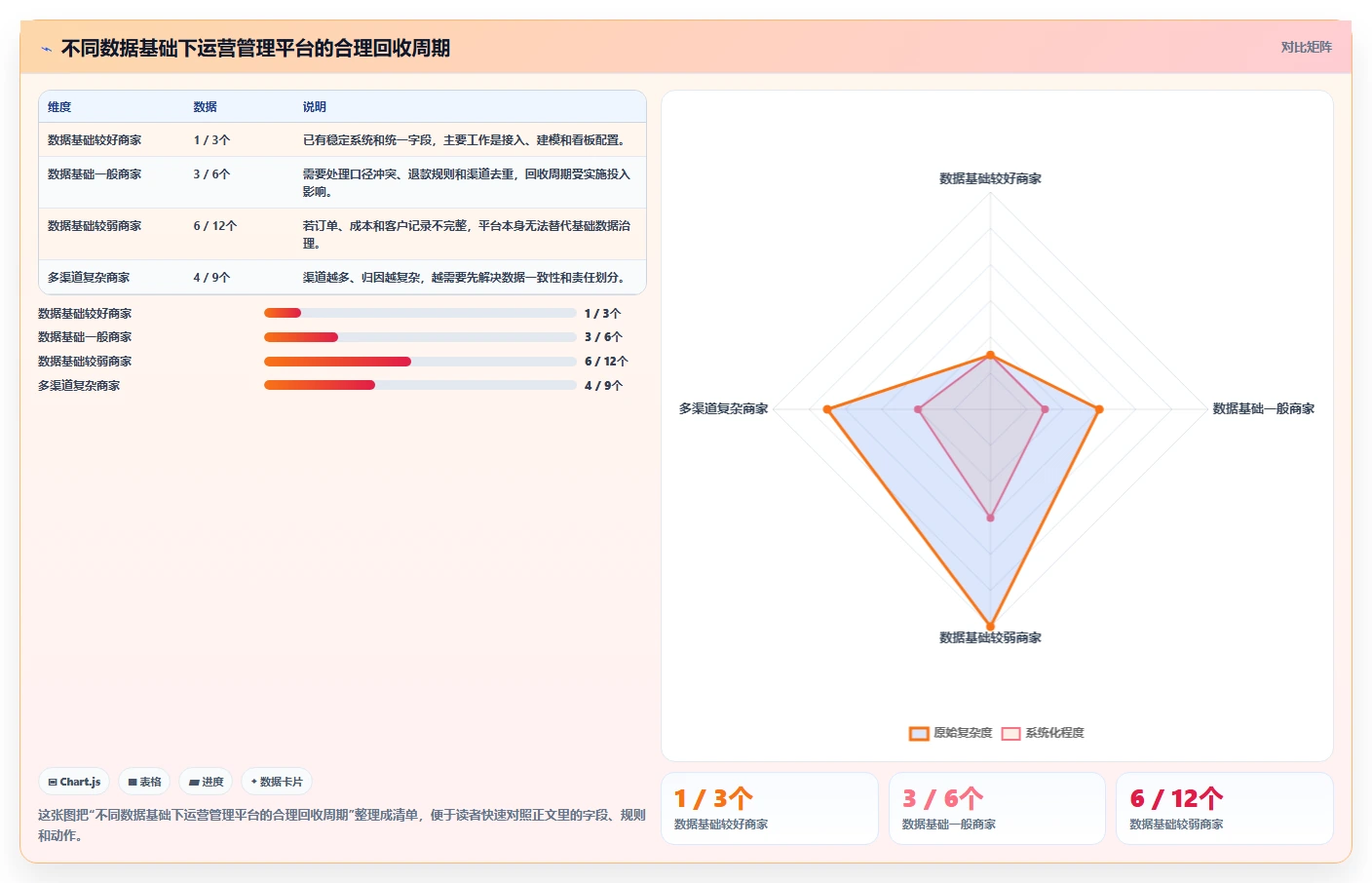Viewport: 1372px width, 883px height.
Task: Click the 6 / 12个 label beside the progress bar
Action: click(606, 362)
